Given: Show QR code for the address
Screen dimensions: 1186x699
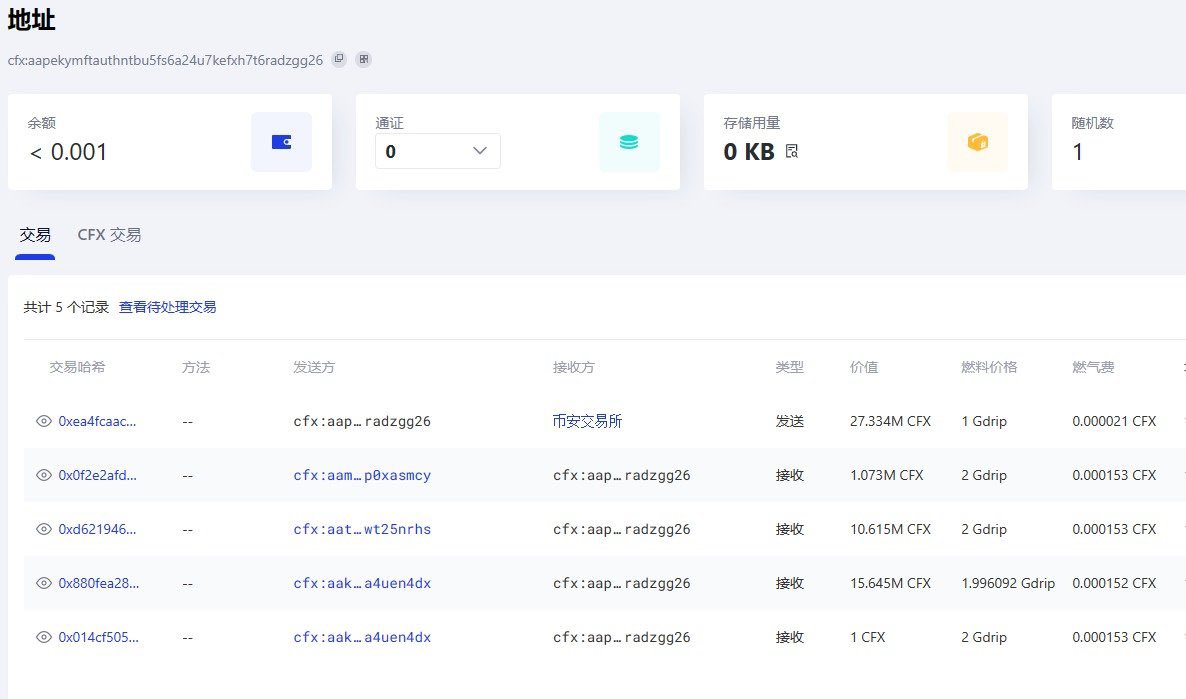Looking at the screenshot, I should 364,59.
